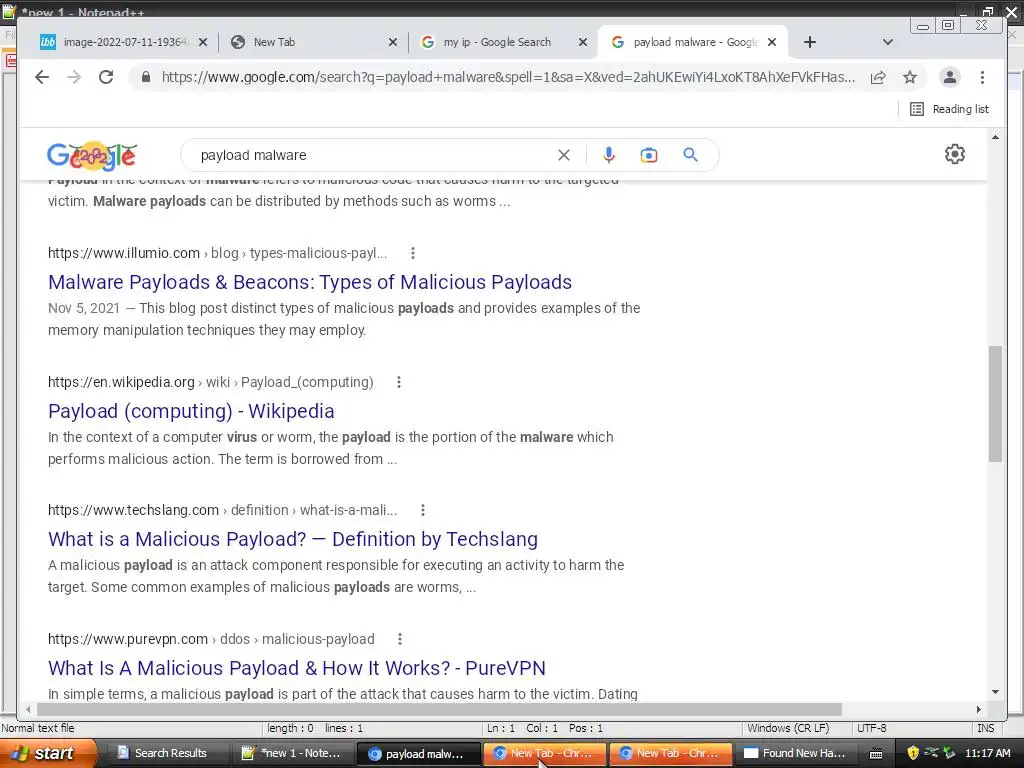Open Malware Payloads & Beacons link
The width and height of the screenshot is (1024, 768).
(310, 282)
